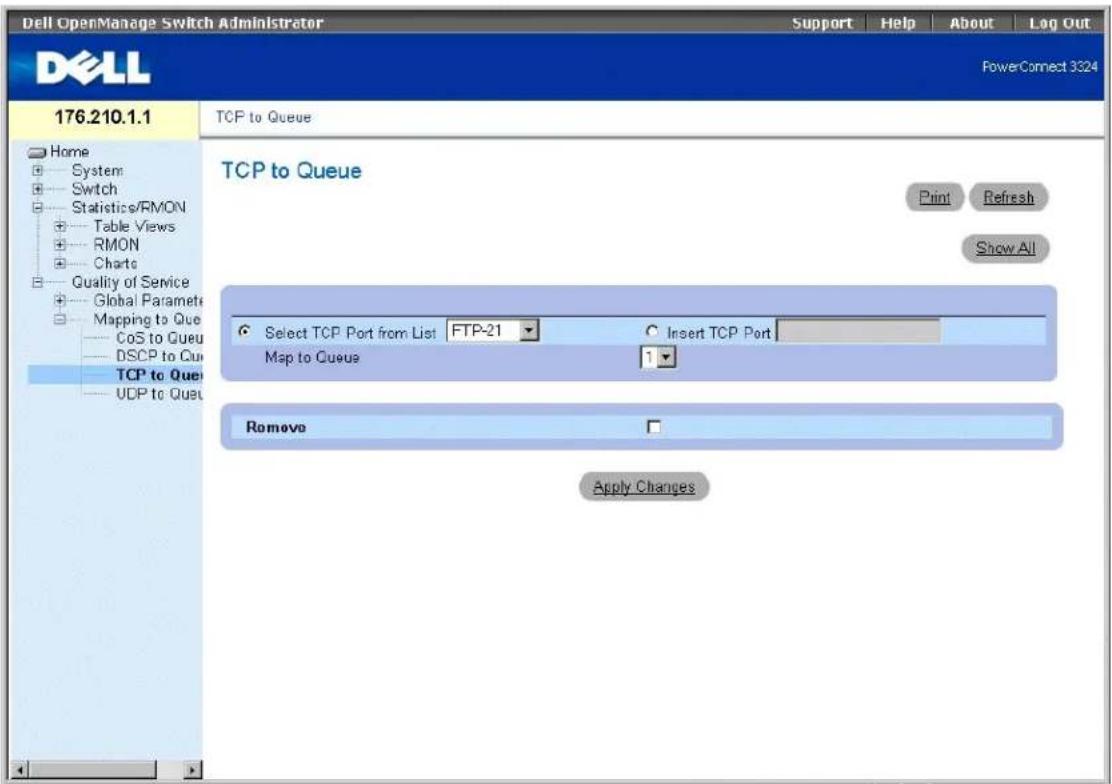The width and height of the screenshot is (1112, 784).
Task: Expand the Switch tree node
Action: pos(38,189)
